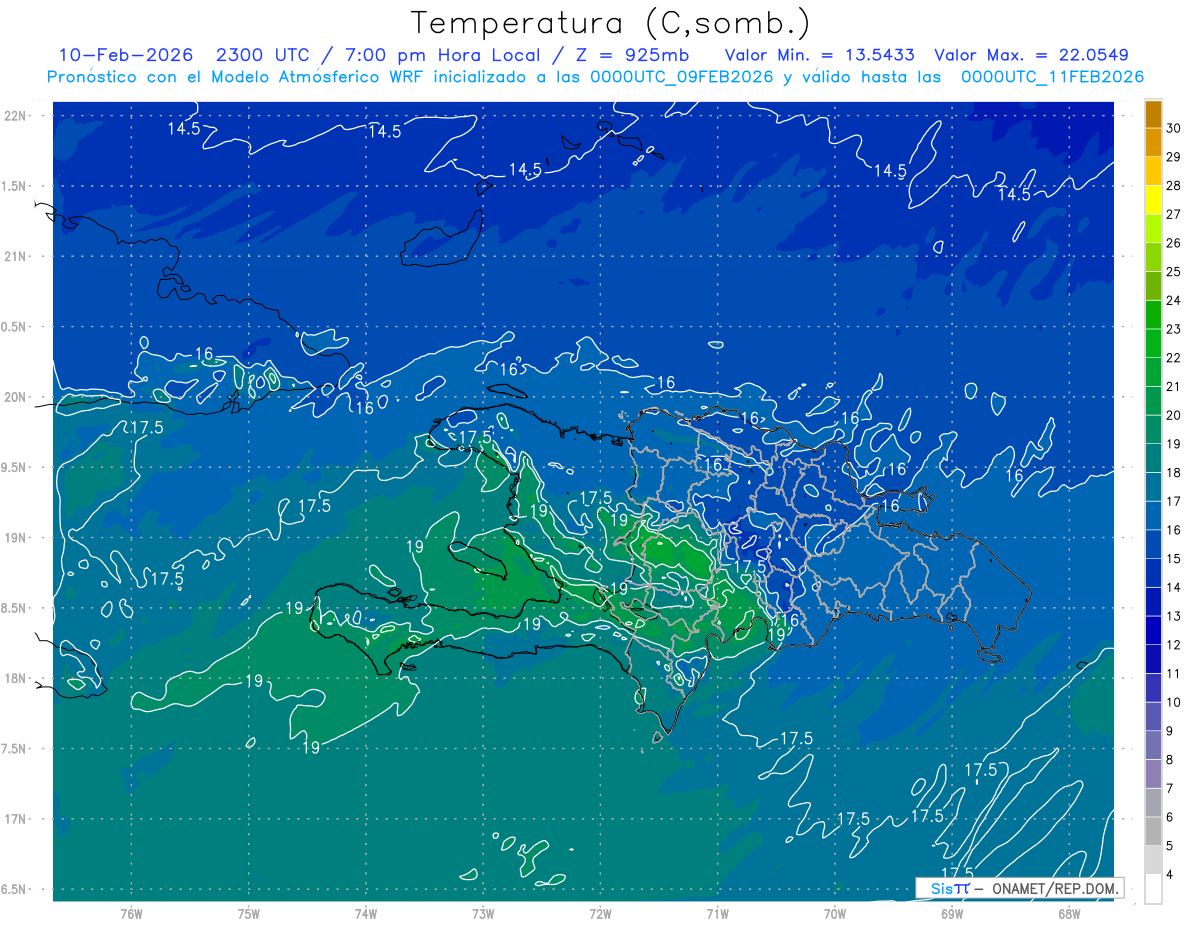The height and width of the screenshot is (927, 1200).
Task: Click the "9.5N" latitude axis label
Action: click(x=15, y=467)
